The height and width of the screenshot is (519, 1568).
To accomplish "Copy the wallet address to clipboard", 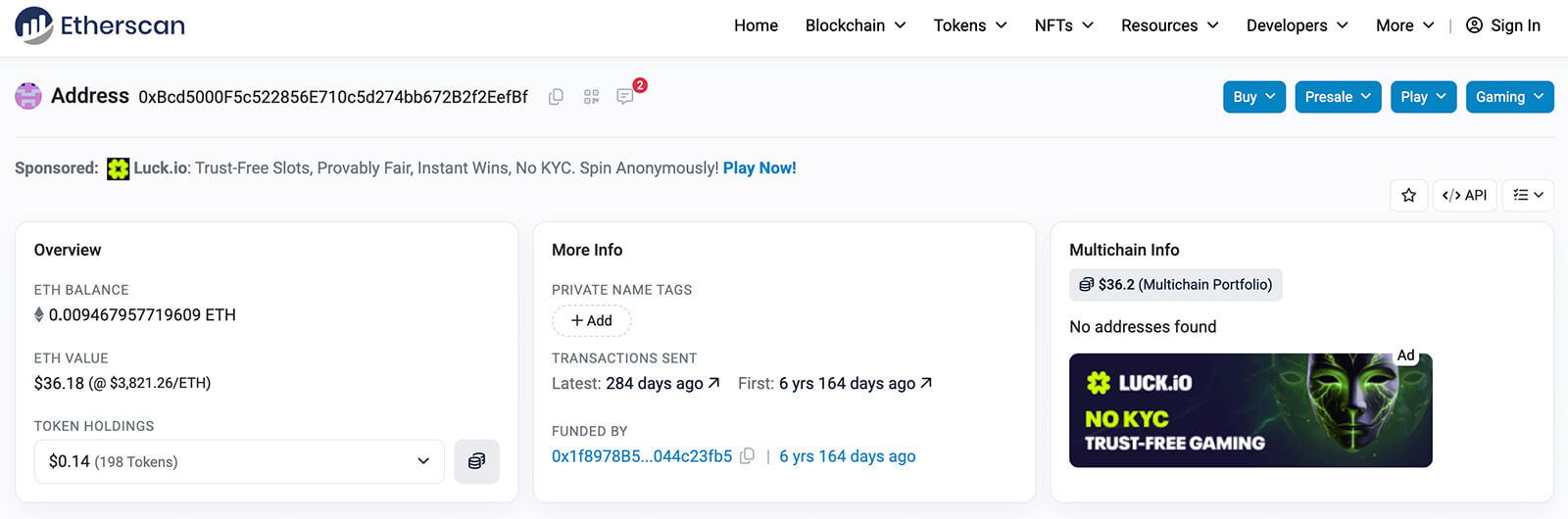I will pyautogui.click(x=556, y=97).
